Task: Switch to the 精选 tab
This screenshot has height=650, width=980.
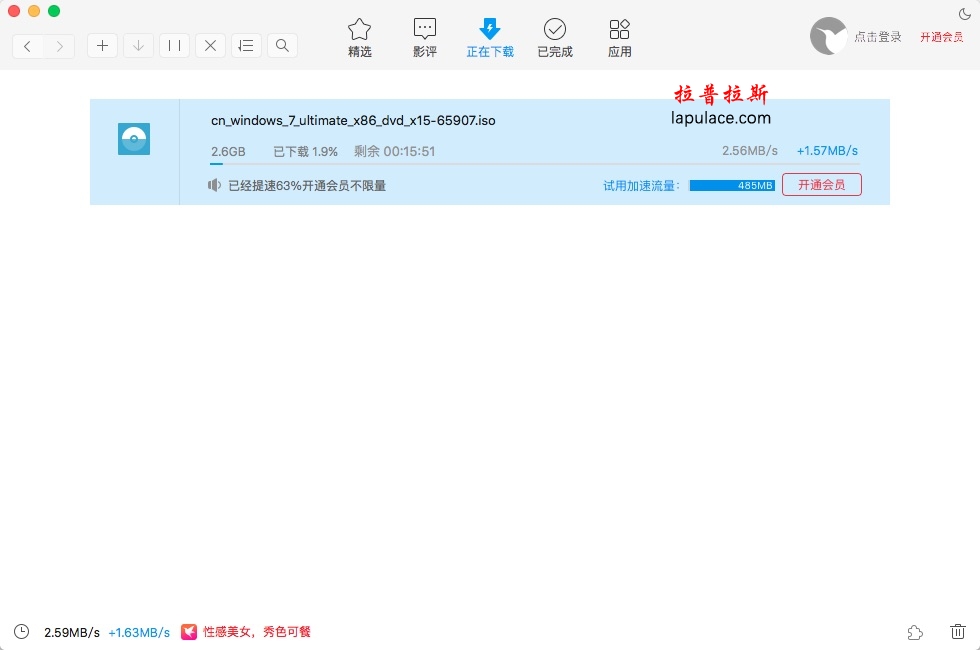Action: (360, 38)
